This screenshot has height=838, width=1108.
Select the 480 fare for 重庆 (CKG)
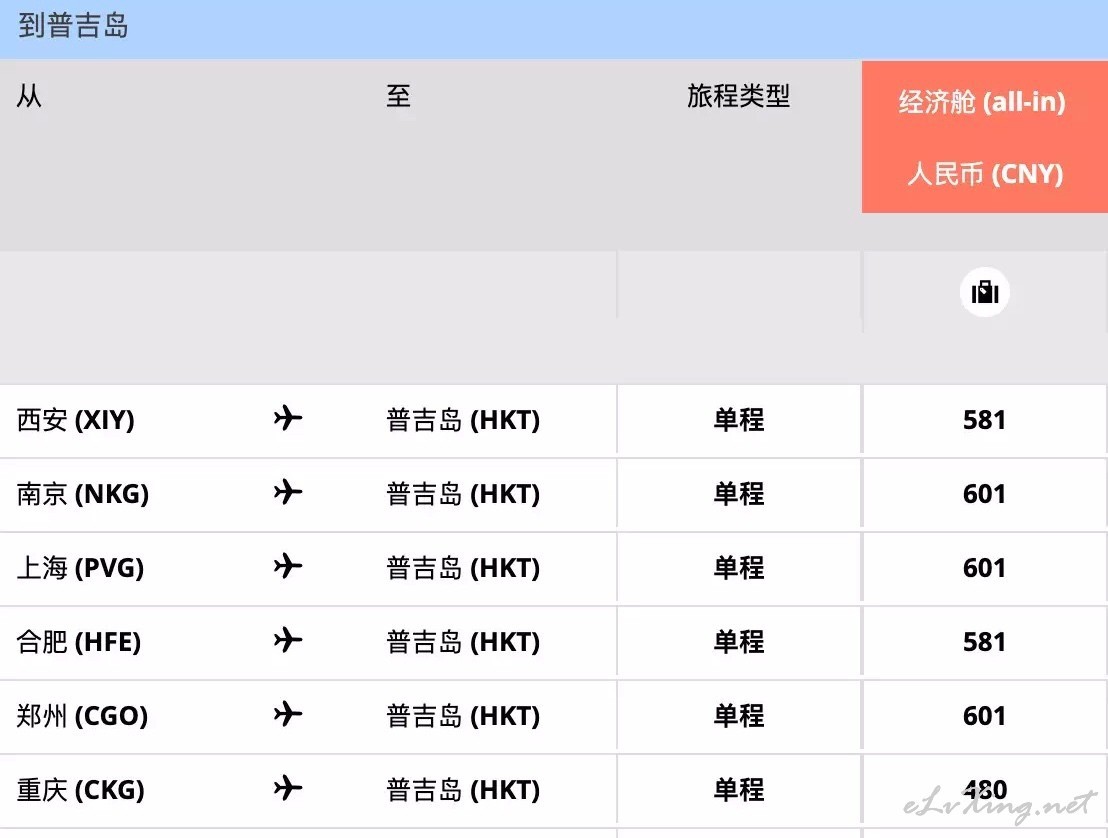coord(984,789)
